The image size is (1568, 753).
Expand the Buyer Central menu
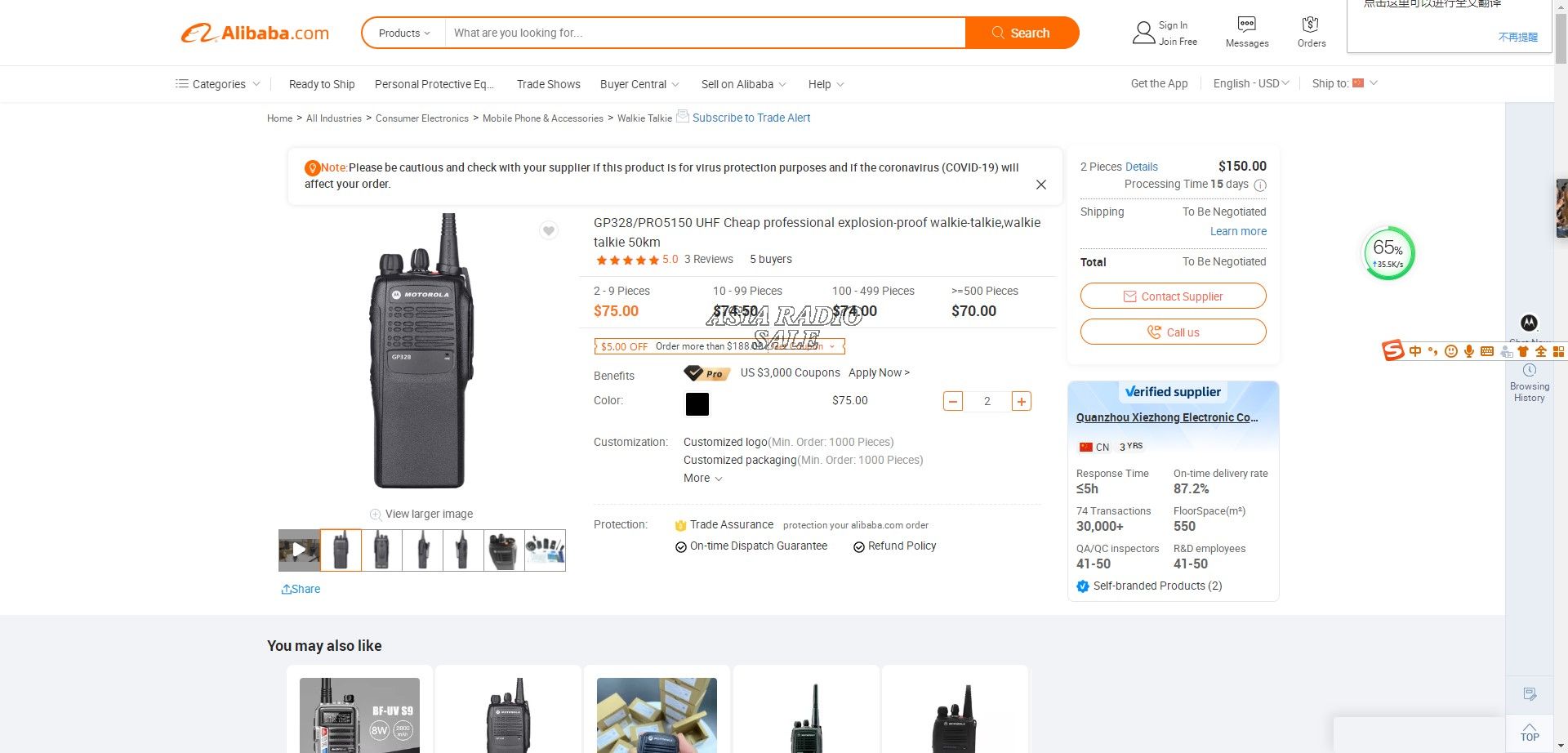coord(639,84)
